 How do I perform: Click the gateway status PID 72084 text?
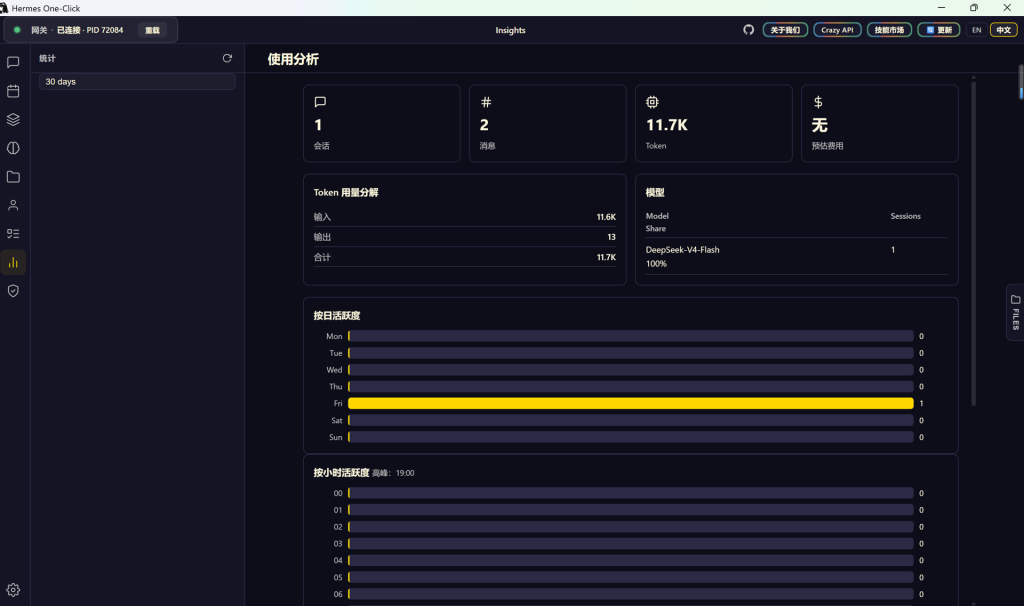104,30
